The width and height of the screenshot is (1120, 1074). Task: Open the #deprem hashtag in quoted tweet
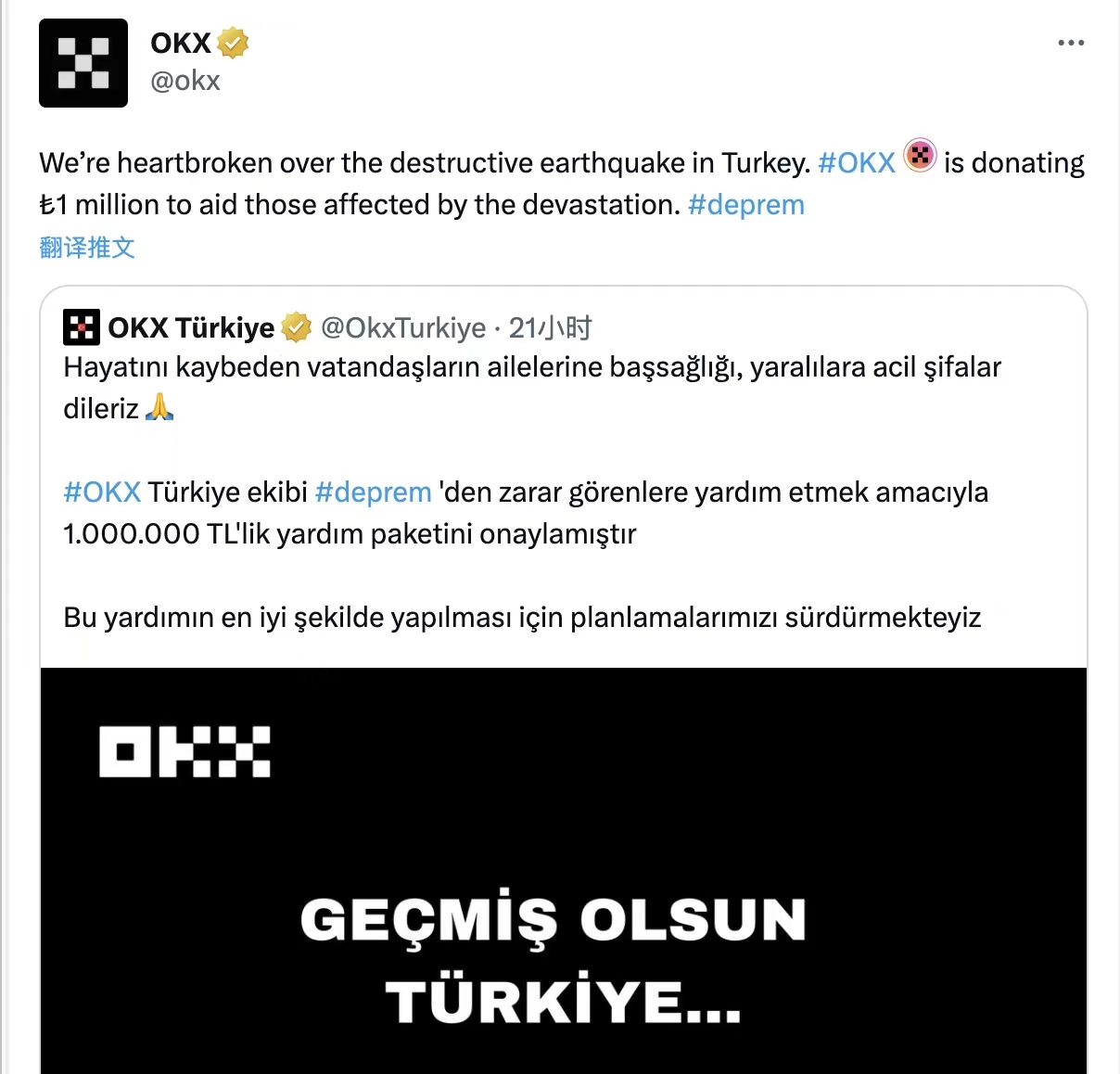[x=373, y=492]
